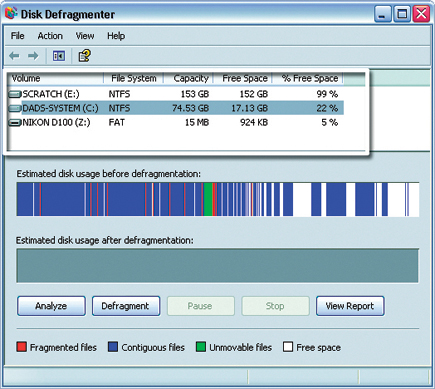
Task: Open the Action menu
Action: pos(50,36)
